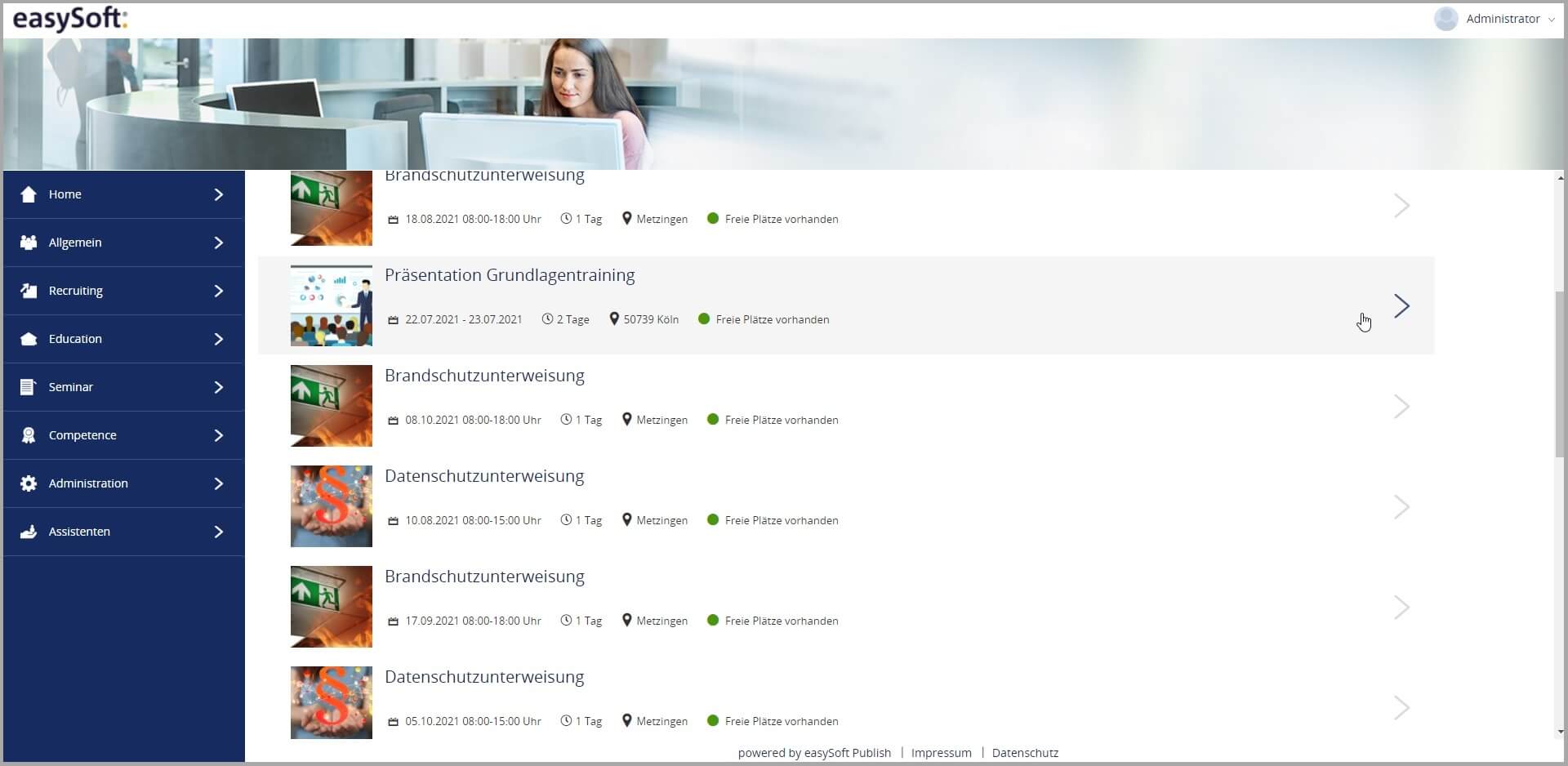Click the vertical scrollbar thumb of seminar list
1568x766 pixels.
point(1560,374)
